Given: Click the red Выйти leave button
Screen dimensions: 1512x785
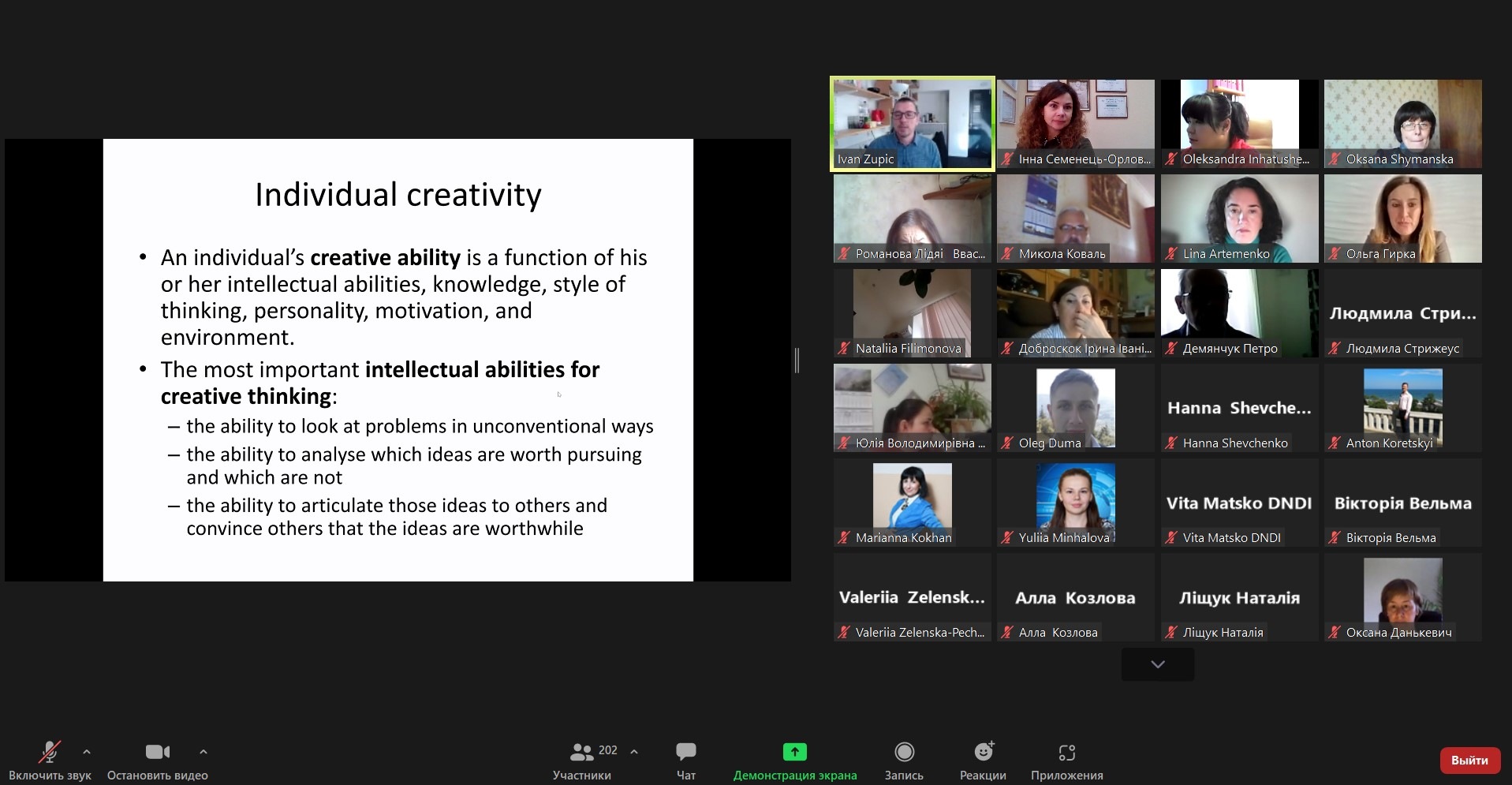Looking at the screenshot, I should pyautogui.click(x=1469, y=761).
